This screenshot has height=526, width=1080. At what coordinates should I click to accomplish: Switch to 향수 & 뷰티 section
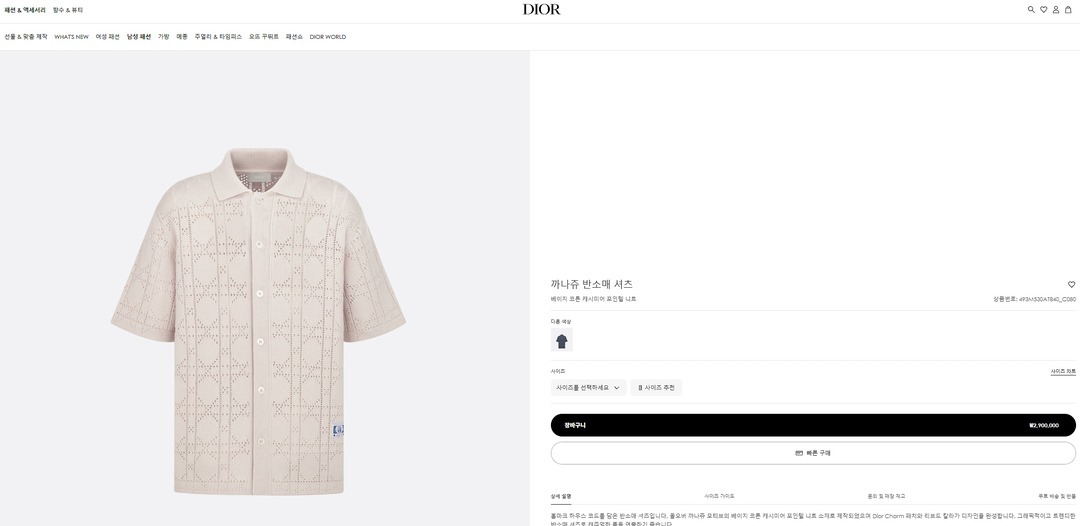tap(68, 10)
